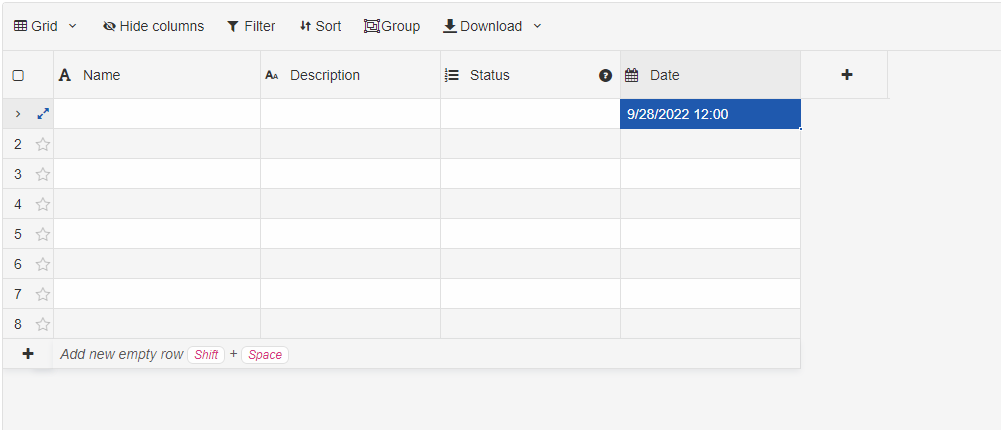This screenshot has width=1001, height=430.
Task: Select the Description column header
Action: tap(350, 75)
